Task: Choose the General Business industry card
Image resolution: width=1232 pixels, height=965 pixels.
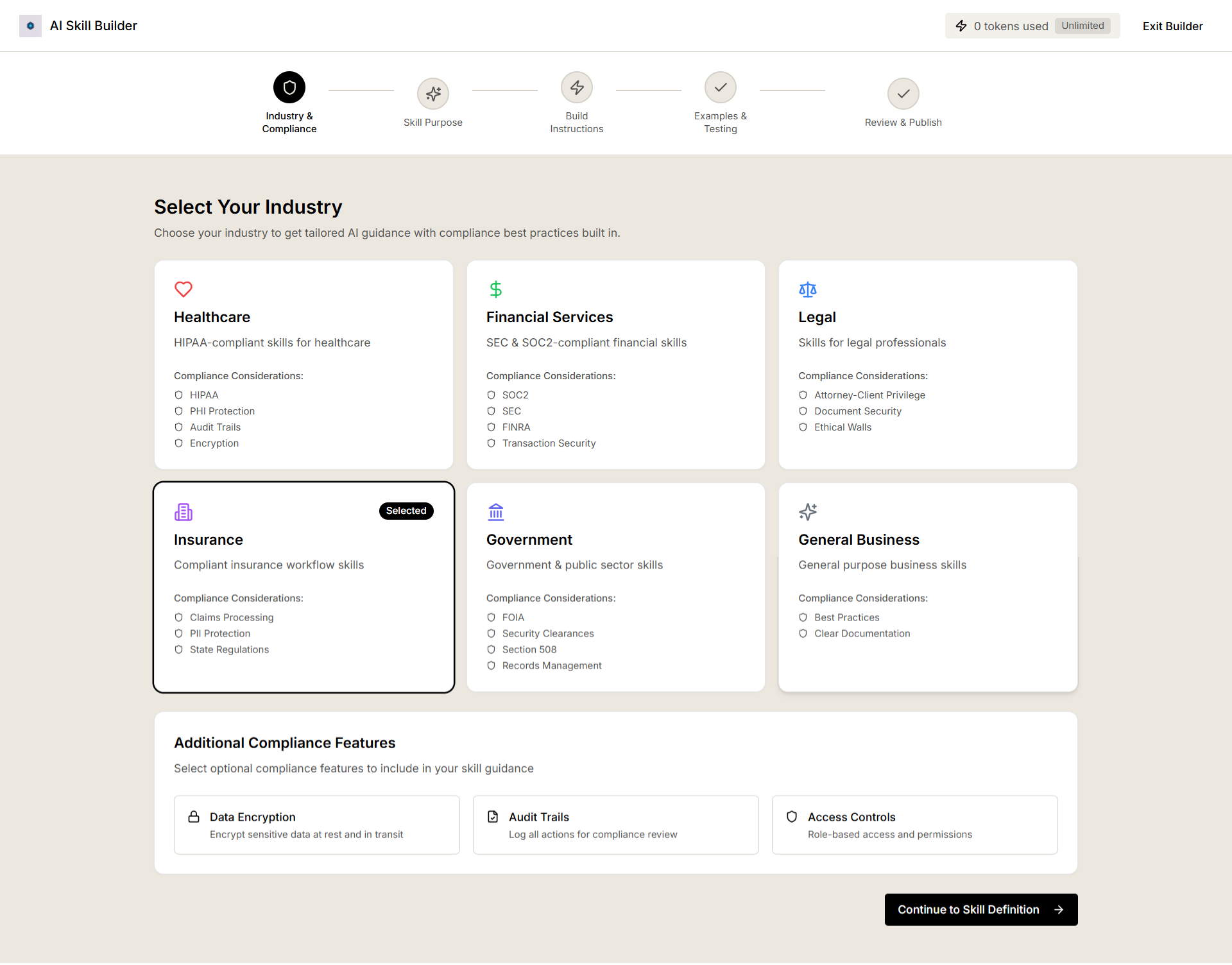Action: pos(927,586)
